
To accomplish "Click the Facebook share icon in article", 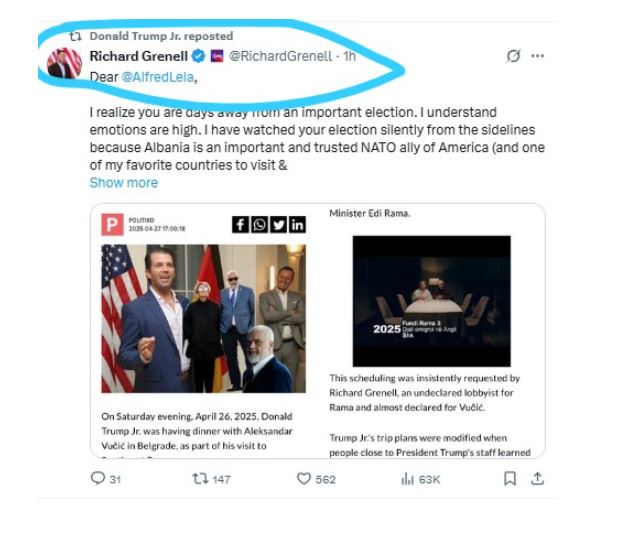I will pyautogui.click(x=240, y=225).
